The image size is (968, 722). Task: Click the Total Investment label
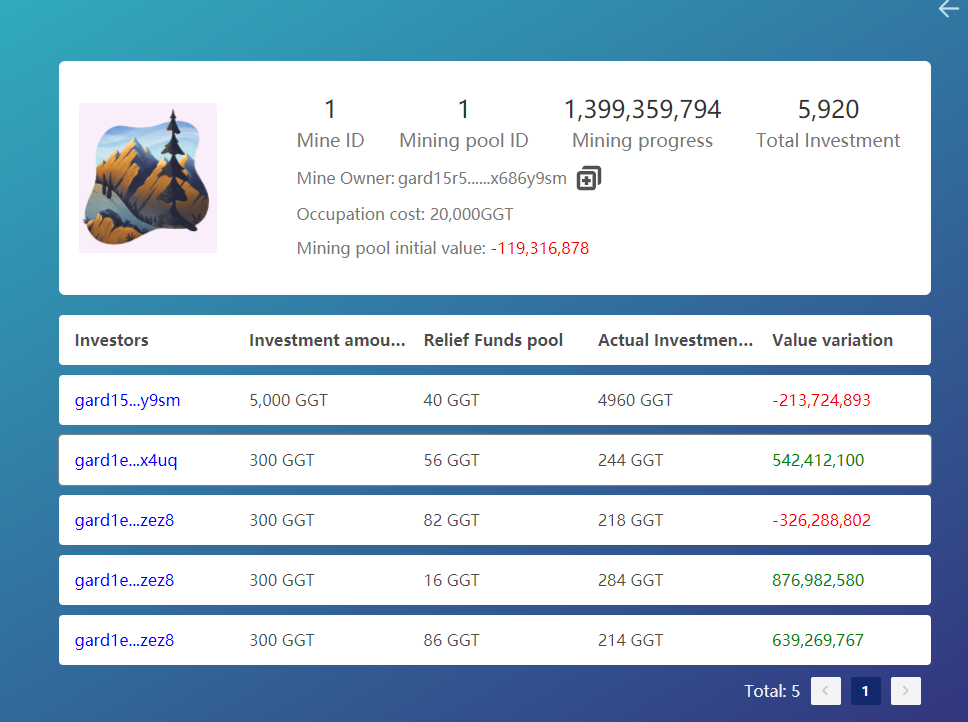(828, 141)
